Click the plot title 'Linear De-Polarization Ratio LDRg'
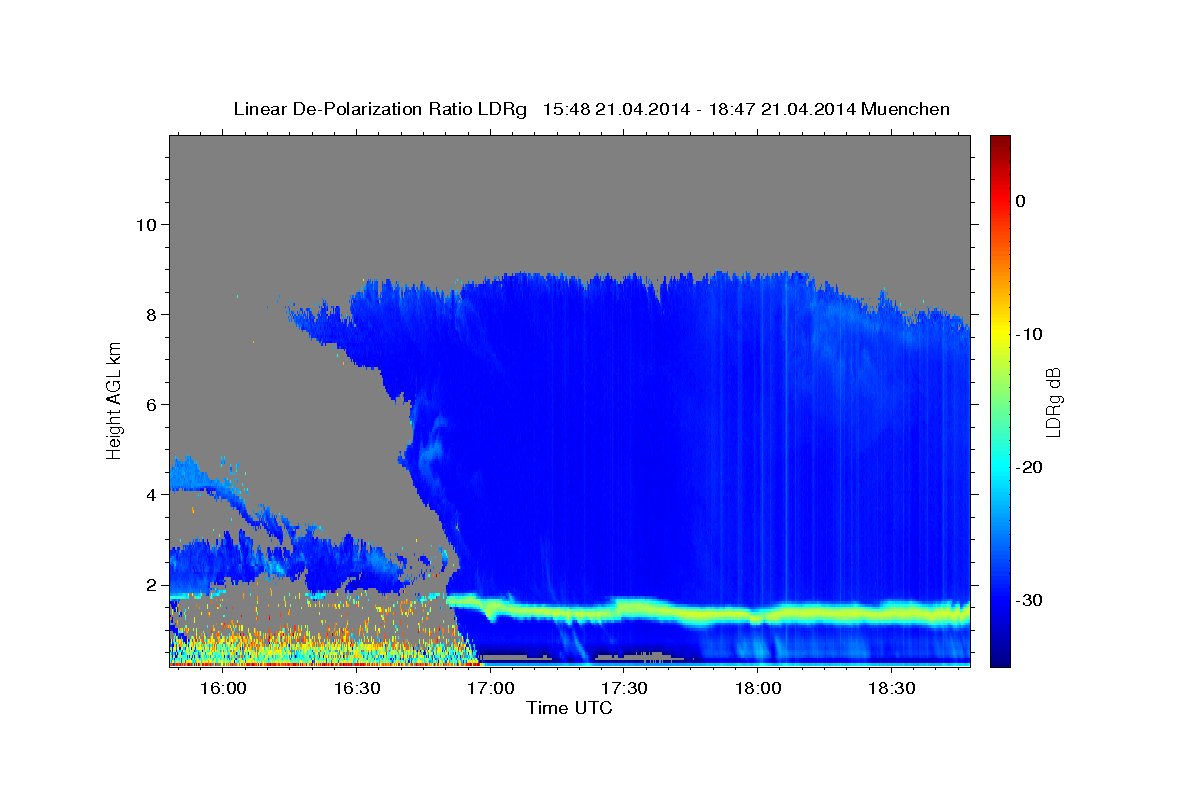This screenshot has width=1200, height=800. click(x=380, y=109)
